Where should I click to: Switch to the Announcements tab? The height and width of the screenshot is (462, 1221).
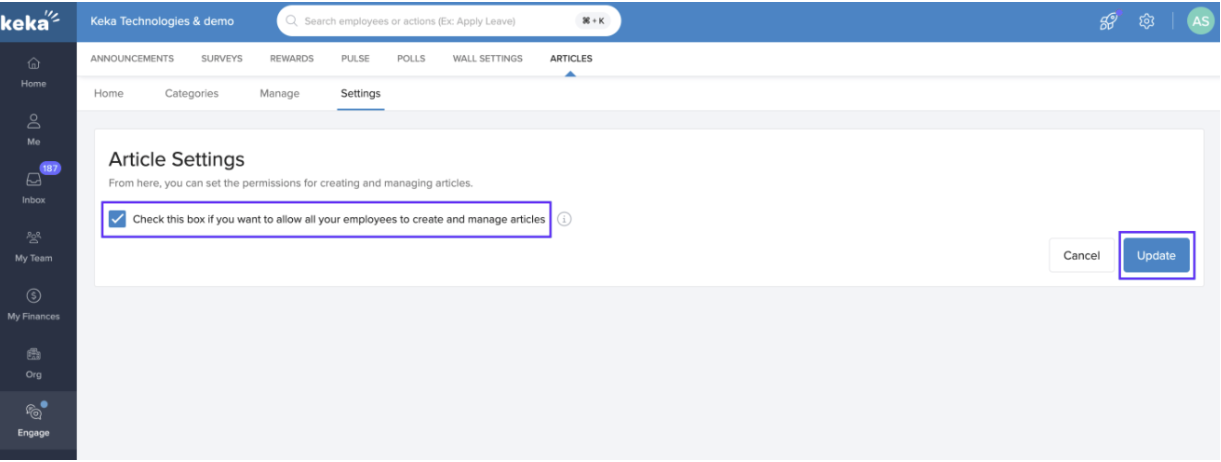[132, 59]
